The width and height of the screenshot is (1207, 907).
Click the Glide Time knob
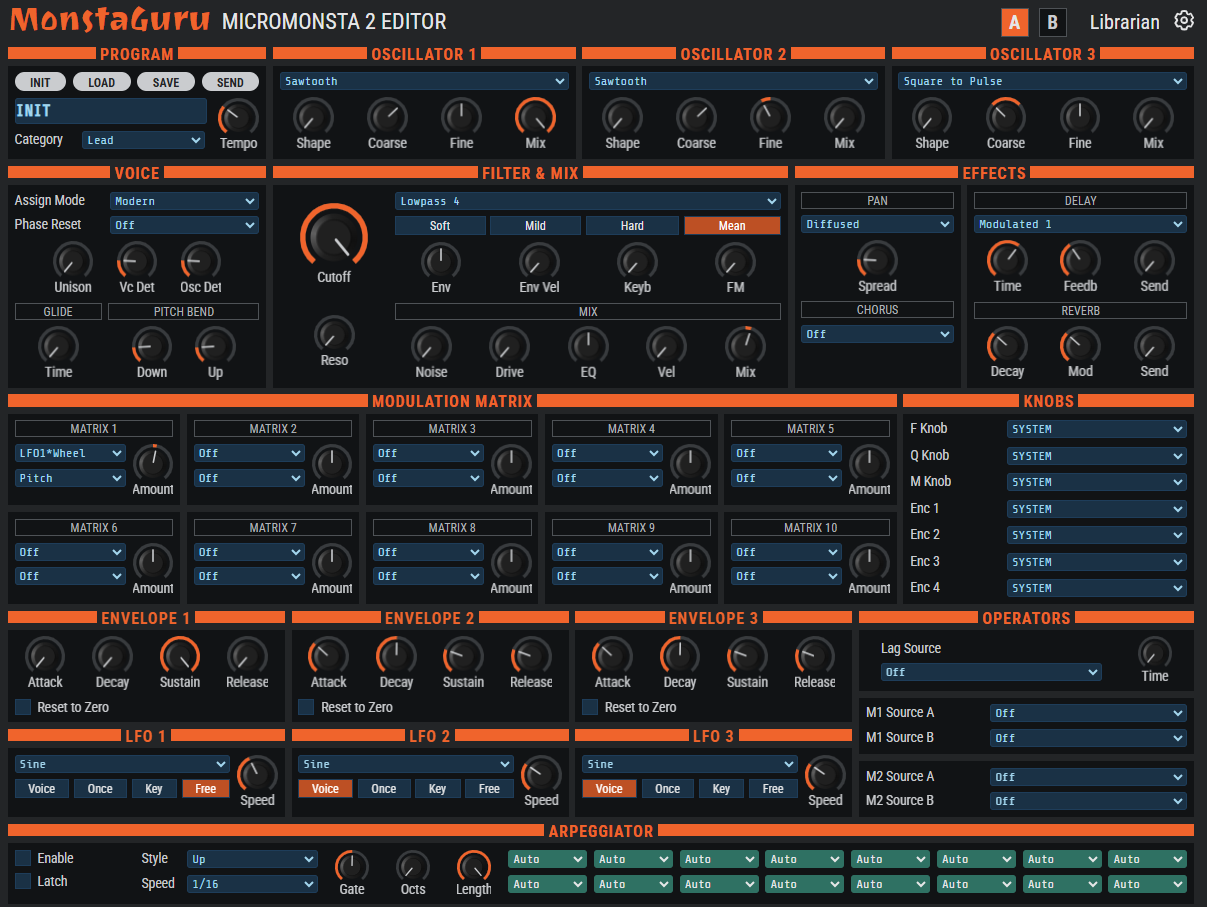(x=58, y=346)
